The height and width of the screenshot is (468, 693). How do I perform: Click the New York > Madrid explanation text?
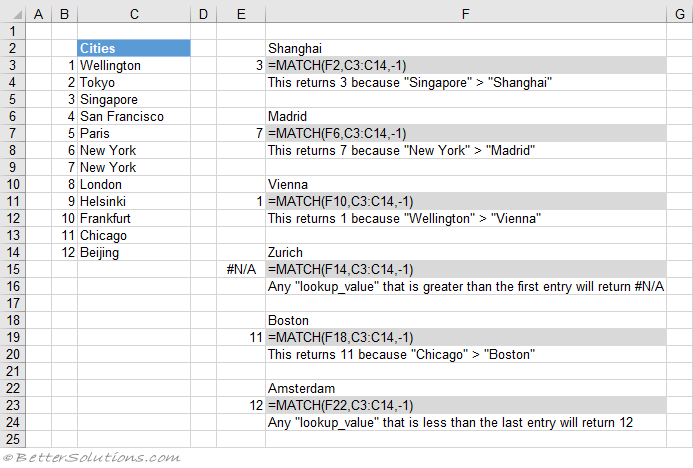click(401, 151)
